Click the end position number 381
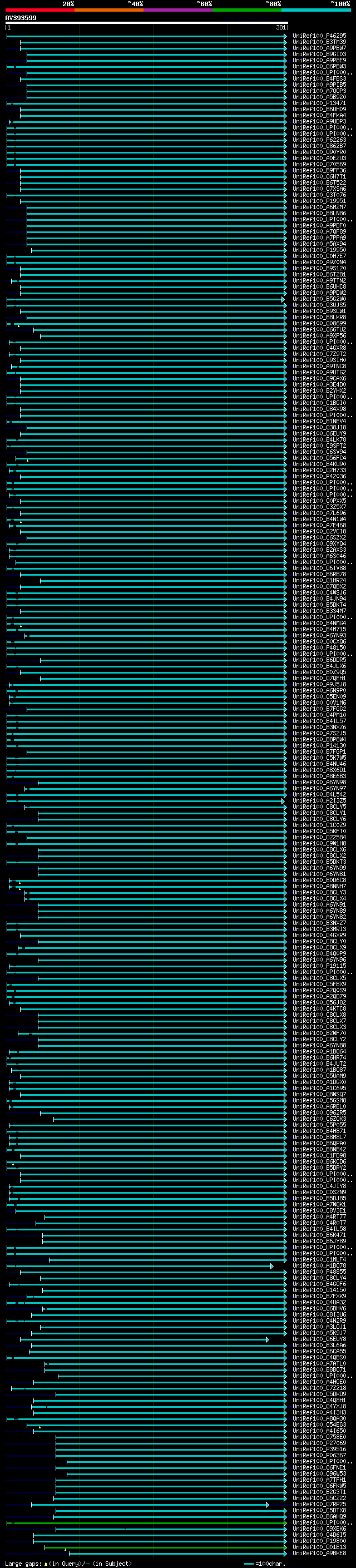356x1568 pixels. [x=280, y=27]
